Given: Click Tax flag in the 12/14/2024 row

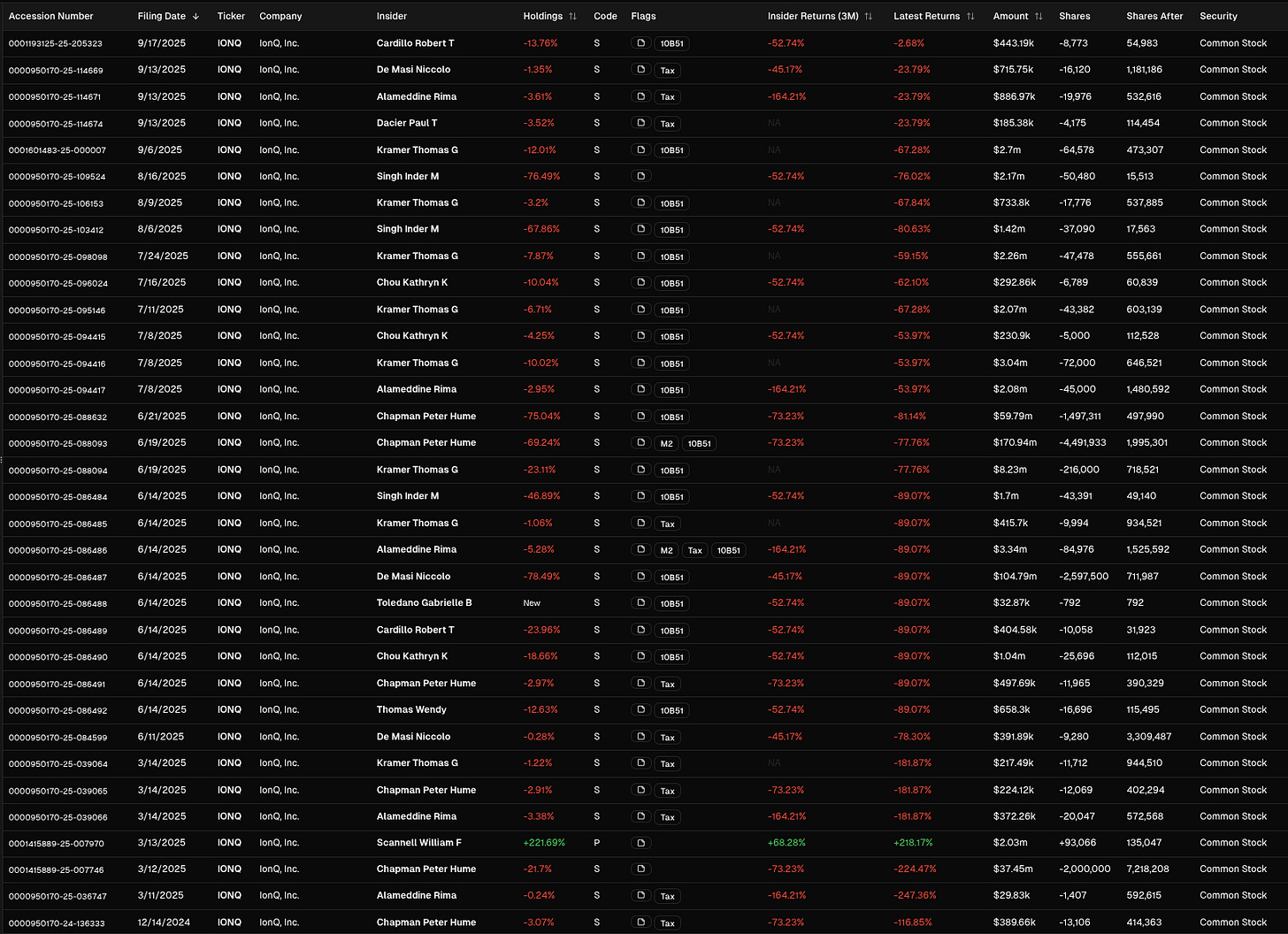Looking at the screenshot, I should coord(668,923).
